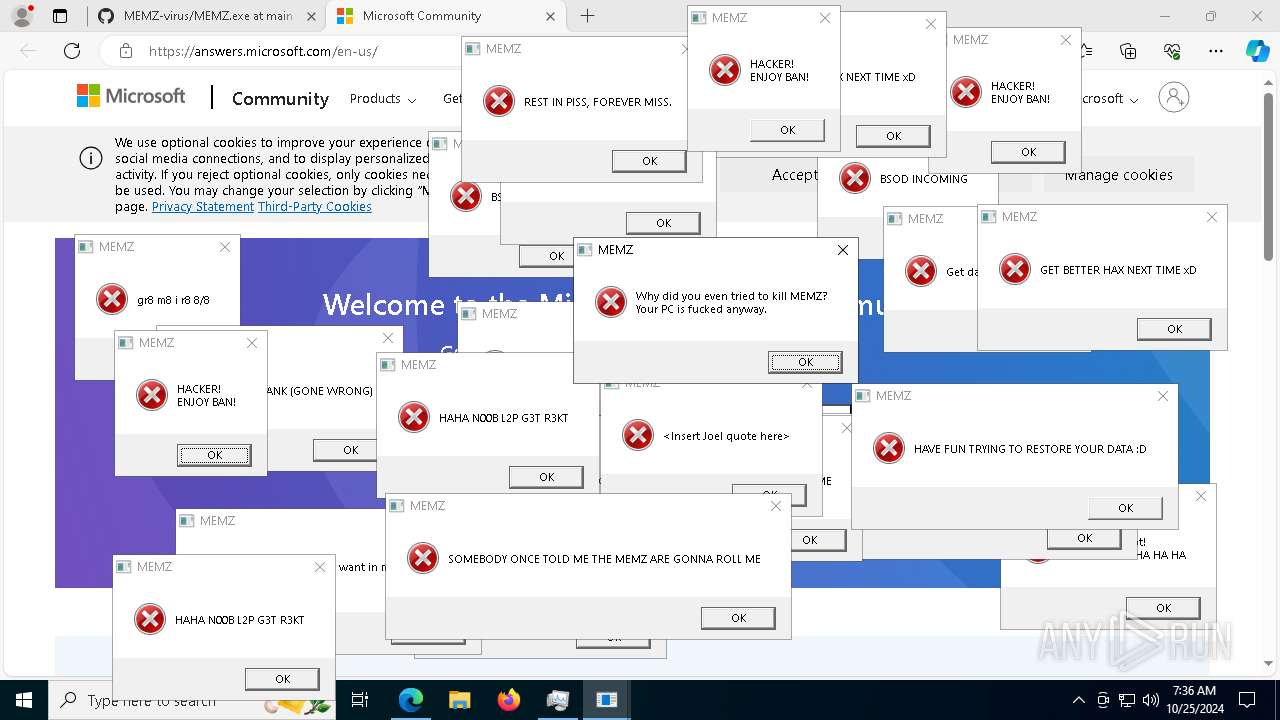The image size is (1280, 720).
Task: Click the Manage cookies button
Action: [1119, 175]
